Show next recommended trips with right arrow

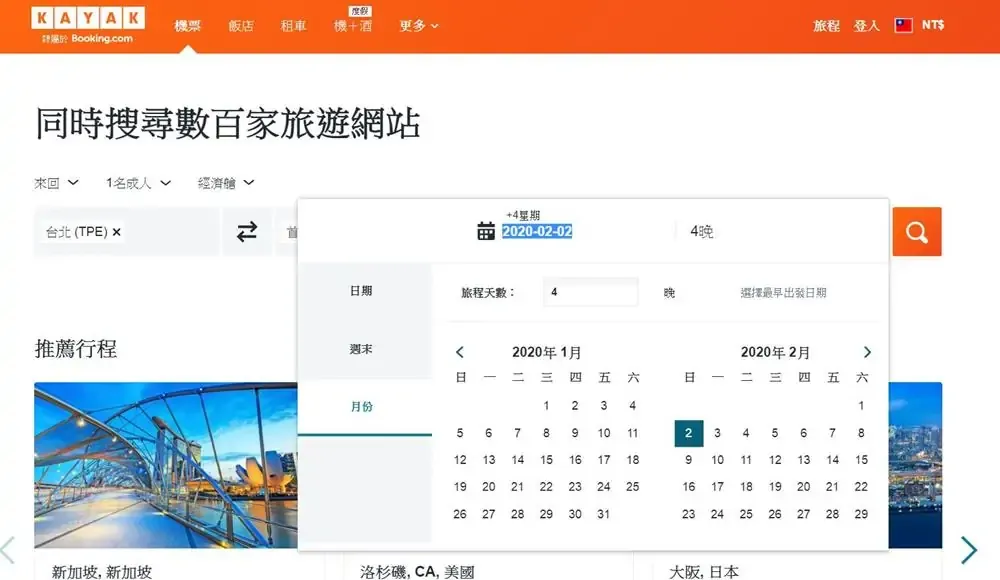tap(968, 550)
